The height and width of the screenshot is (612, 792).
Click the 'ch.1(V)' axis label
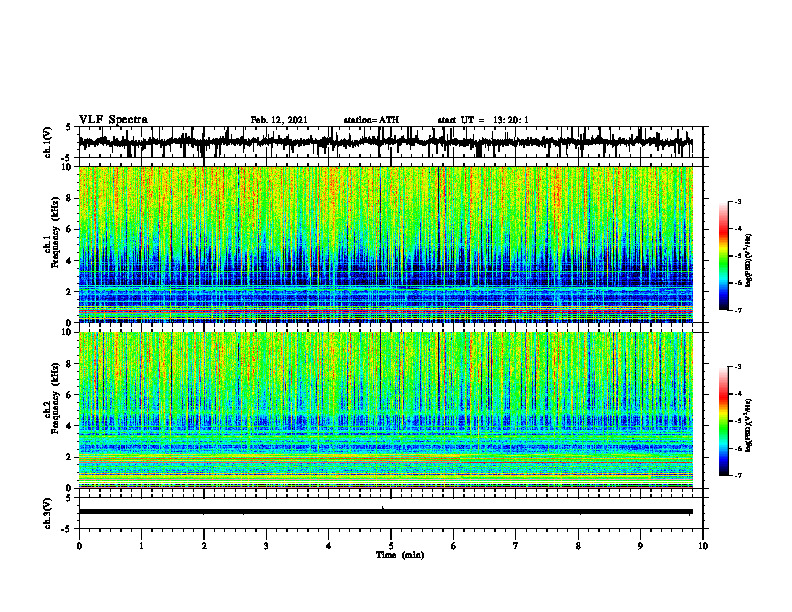47,142
